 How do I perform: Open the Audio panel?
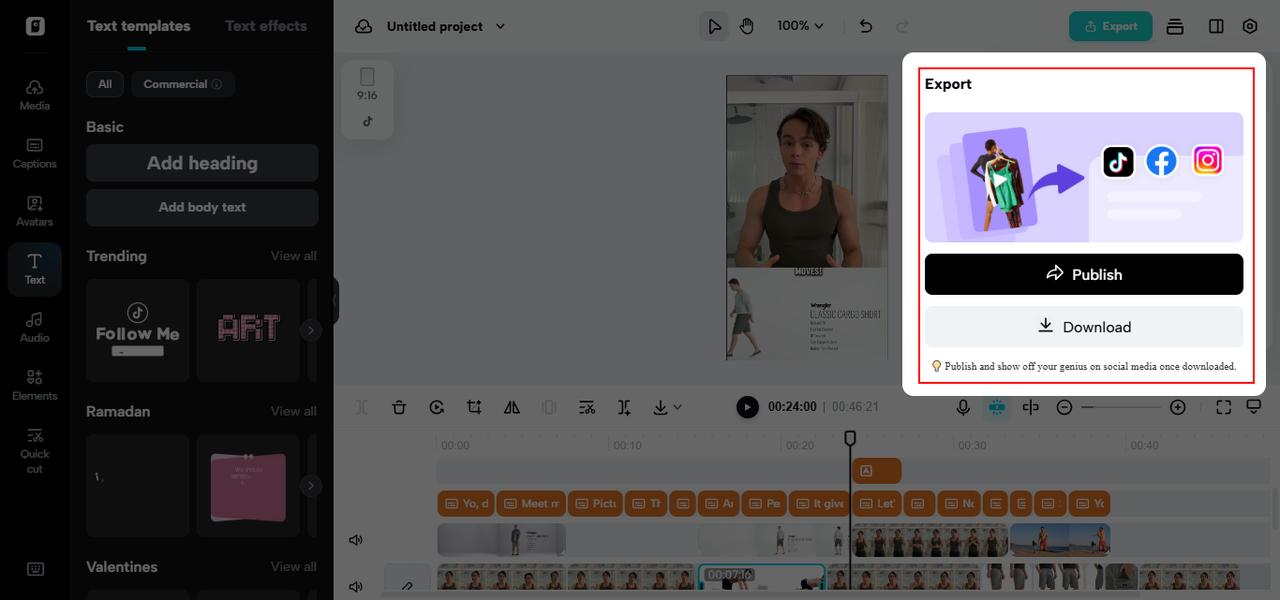click(35, 326)
